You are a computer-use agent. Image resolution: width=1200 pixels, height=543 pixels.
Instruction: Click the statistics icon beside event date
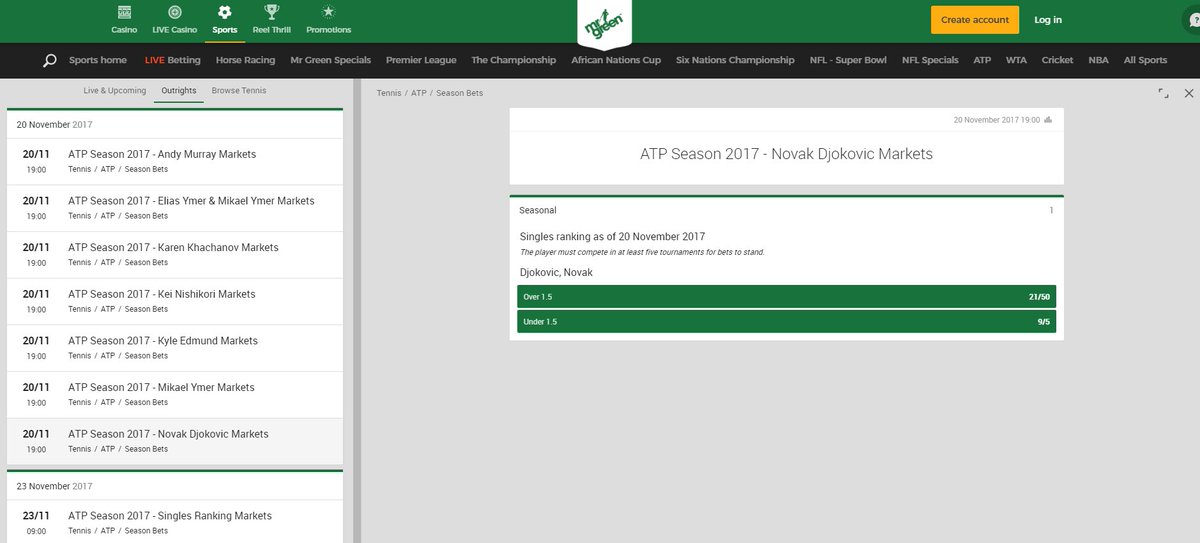click(x=1048, y=119)
